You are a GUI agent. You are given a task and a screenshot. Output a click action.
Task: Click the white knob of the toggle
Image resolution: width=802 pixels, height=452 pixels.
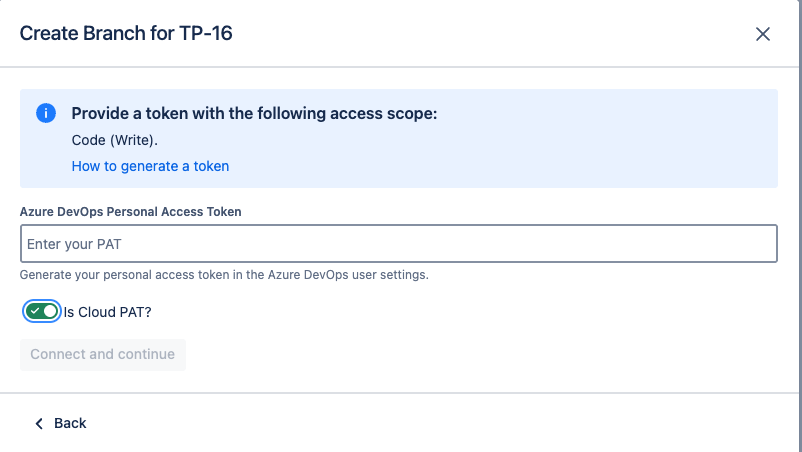(50, 311)
